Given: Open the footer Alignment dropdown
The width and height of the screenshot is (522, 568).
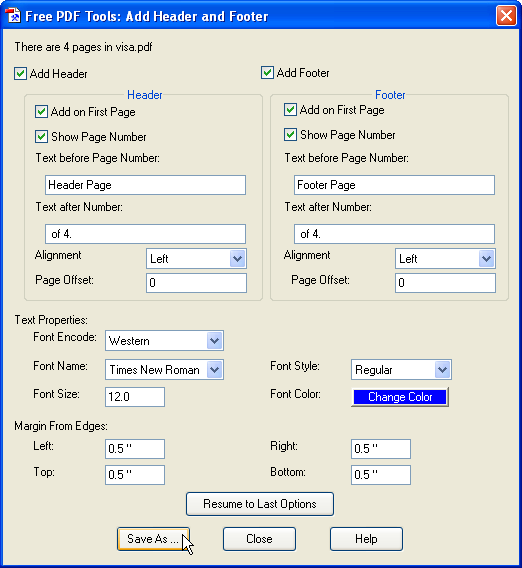Looking at the screenshot, I should pyautogui.click(x=445, y=259).
